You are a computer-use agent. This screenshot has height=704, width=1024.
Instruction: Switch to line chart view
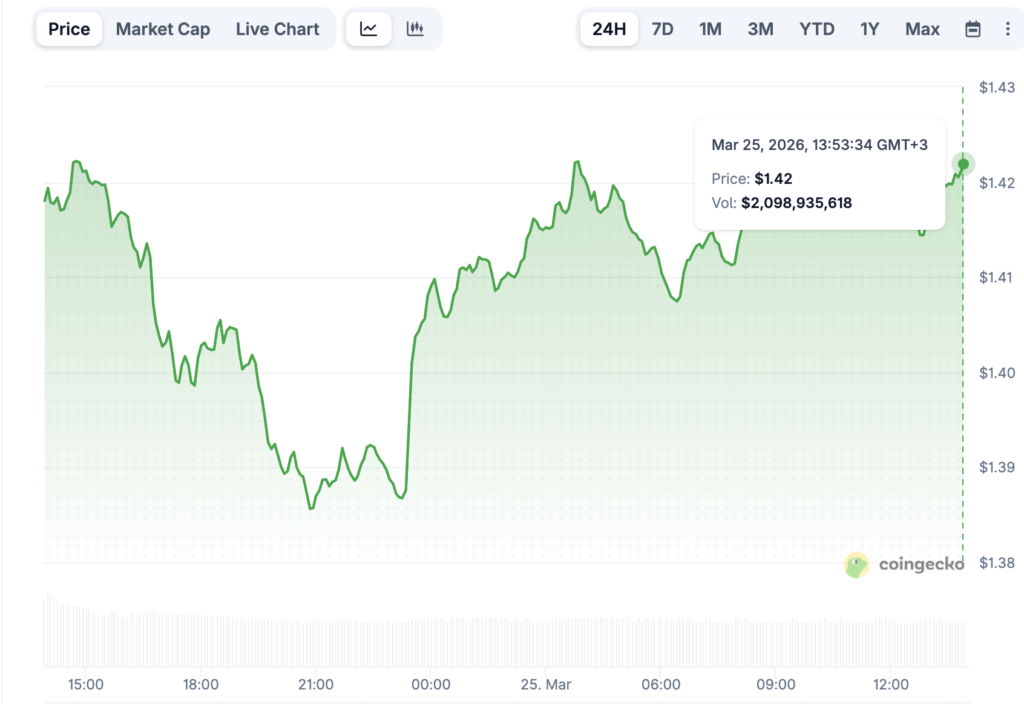pos(369,29)
